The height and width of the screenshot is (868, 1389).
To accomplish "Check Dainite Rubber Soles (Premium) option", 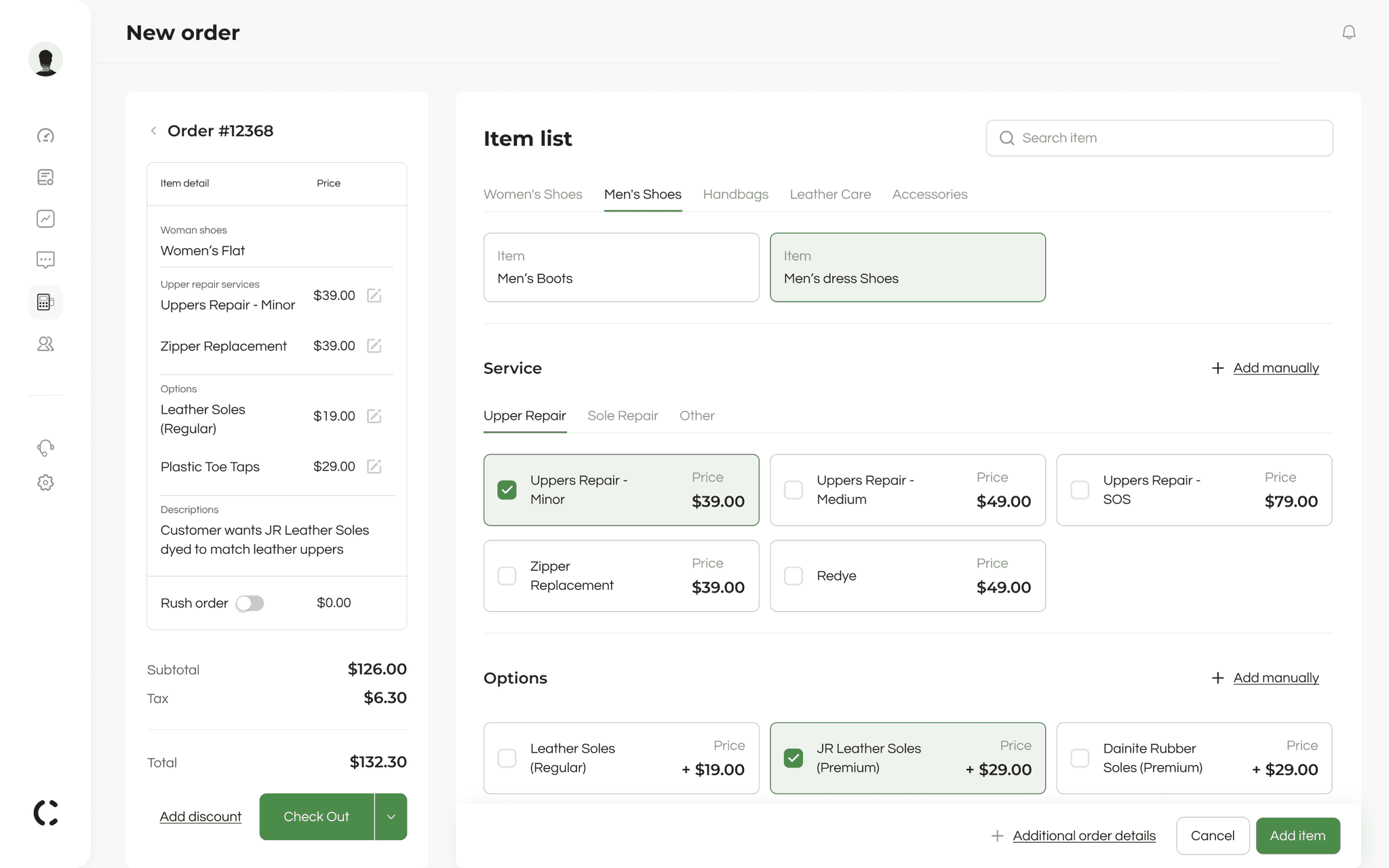I will point(1079,757).
